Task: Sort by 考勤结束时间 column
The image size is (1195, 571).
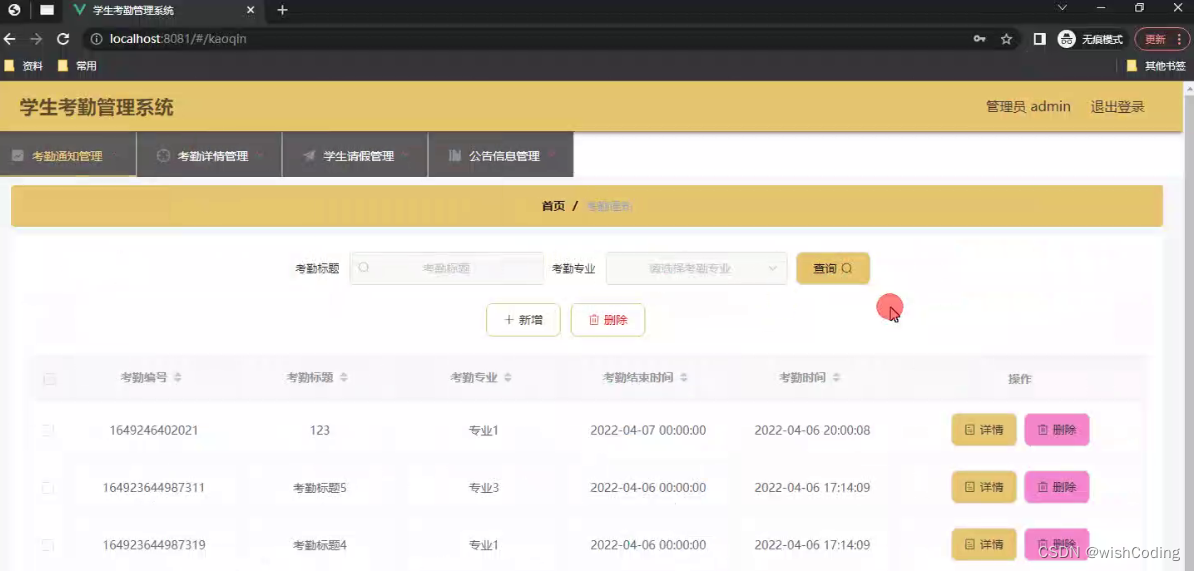Action: tap(684, 377)
